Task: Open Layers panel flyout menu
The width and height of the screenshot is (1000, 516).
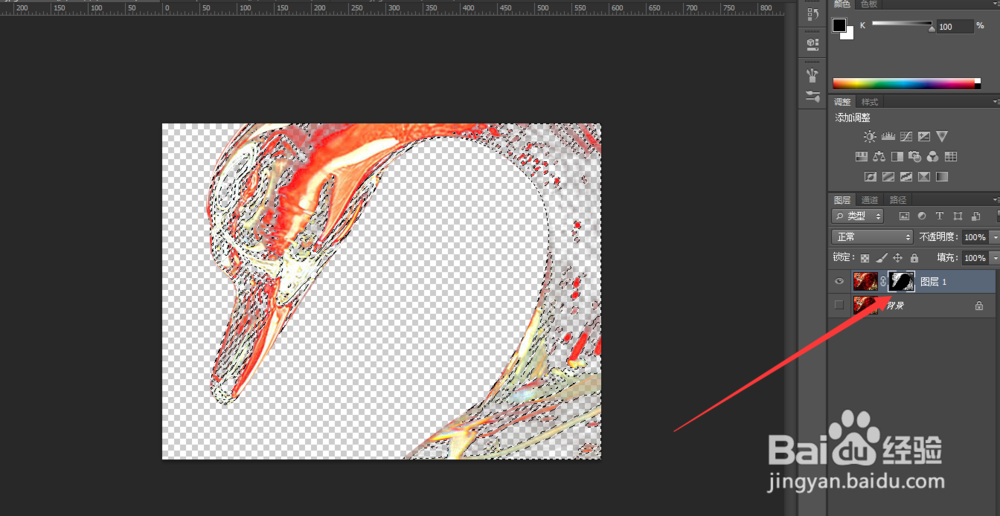Action: point(996,200)
